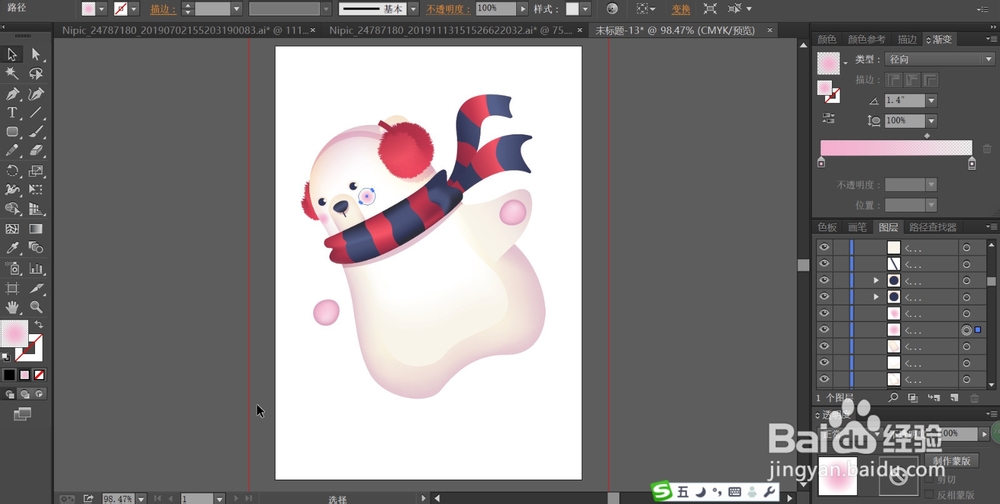Open the zoom level 98.47% dropdown
This screenshot has height=504, width=1000.
coord(141,498)
